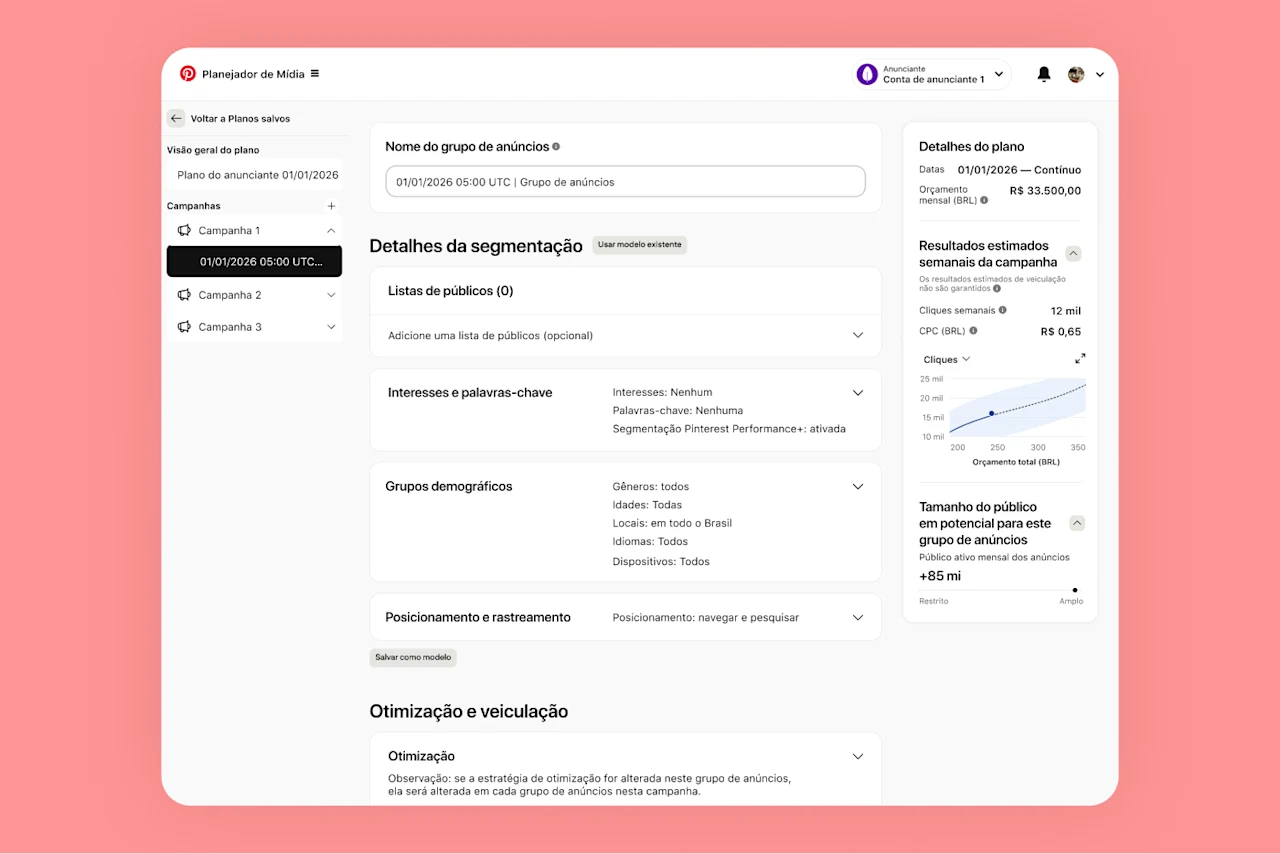
Task: Click the Usar modelo existente button
Action: point(639,245)
